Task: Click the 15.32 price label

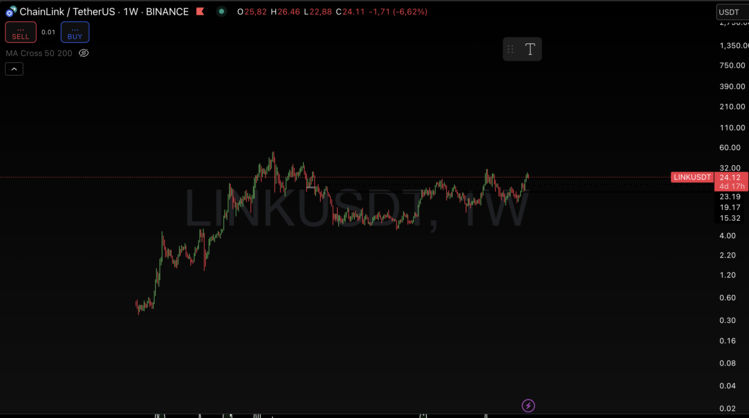Action: 729,218
